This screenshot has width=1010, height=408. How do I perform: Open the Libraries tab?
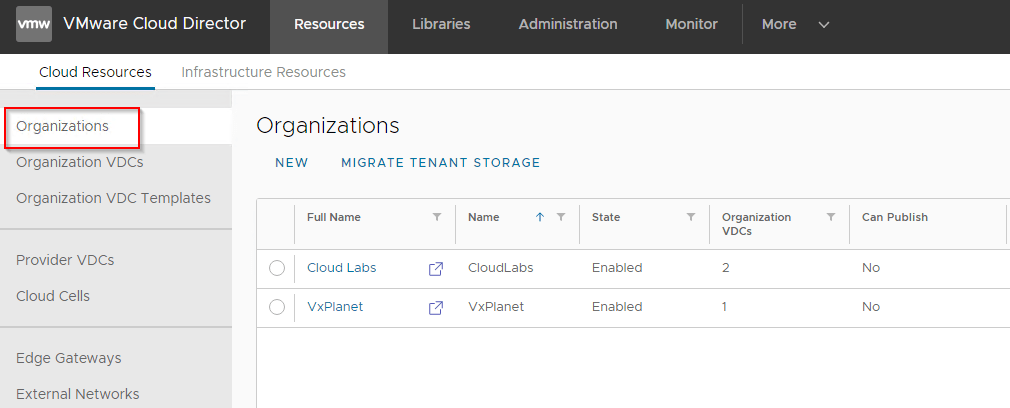[x=441, y=25]
